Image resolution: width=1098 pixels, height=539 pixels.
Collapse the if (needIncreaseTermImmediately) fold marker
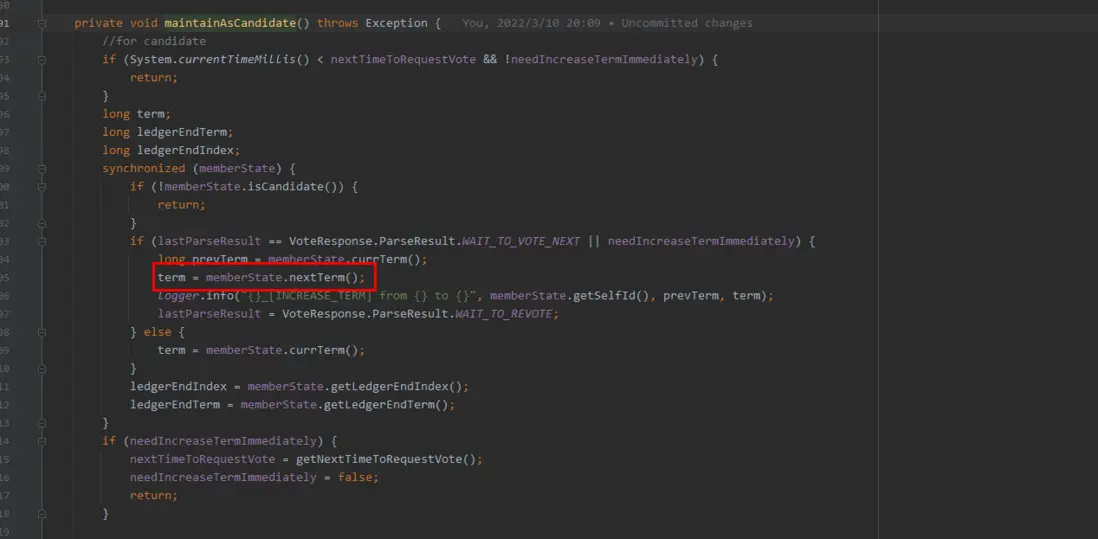pyautogui.click(x=42, y=442)
